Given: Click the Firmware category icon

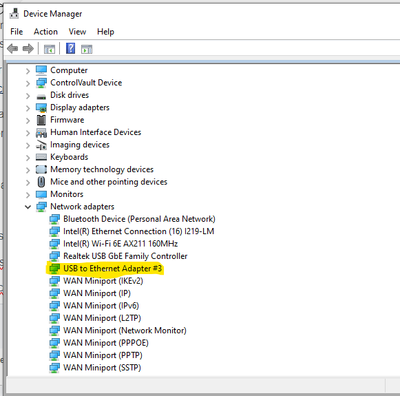Looking at the screenshot, I should [41, 120].
